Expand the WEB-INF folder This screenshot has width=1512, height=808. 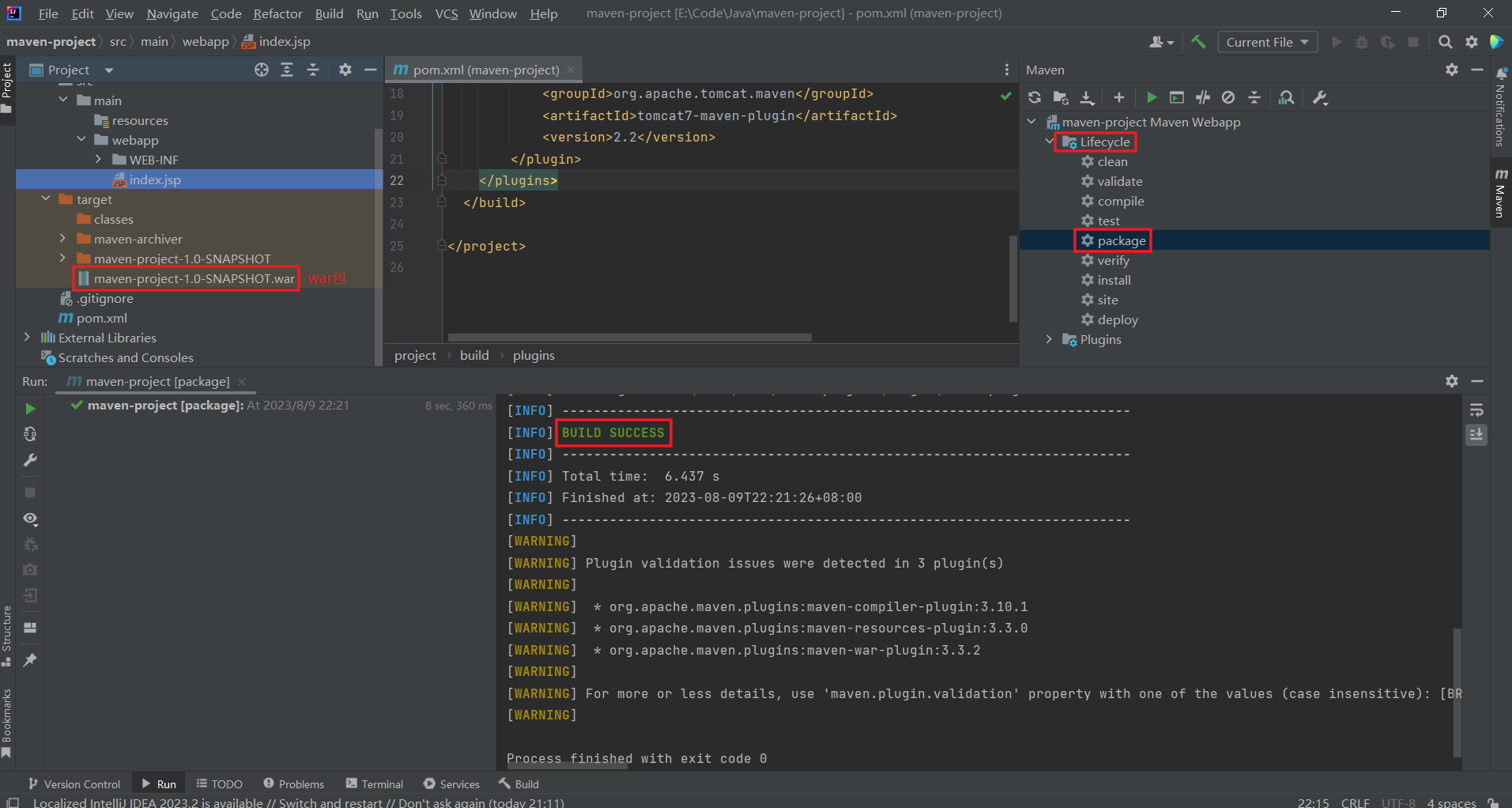click(99, 160)
